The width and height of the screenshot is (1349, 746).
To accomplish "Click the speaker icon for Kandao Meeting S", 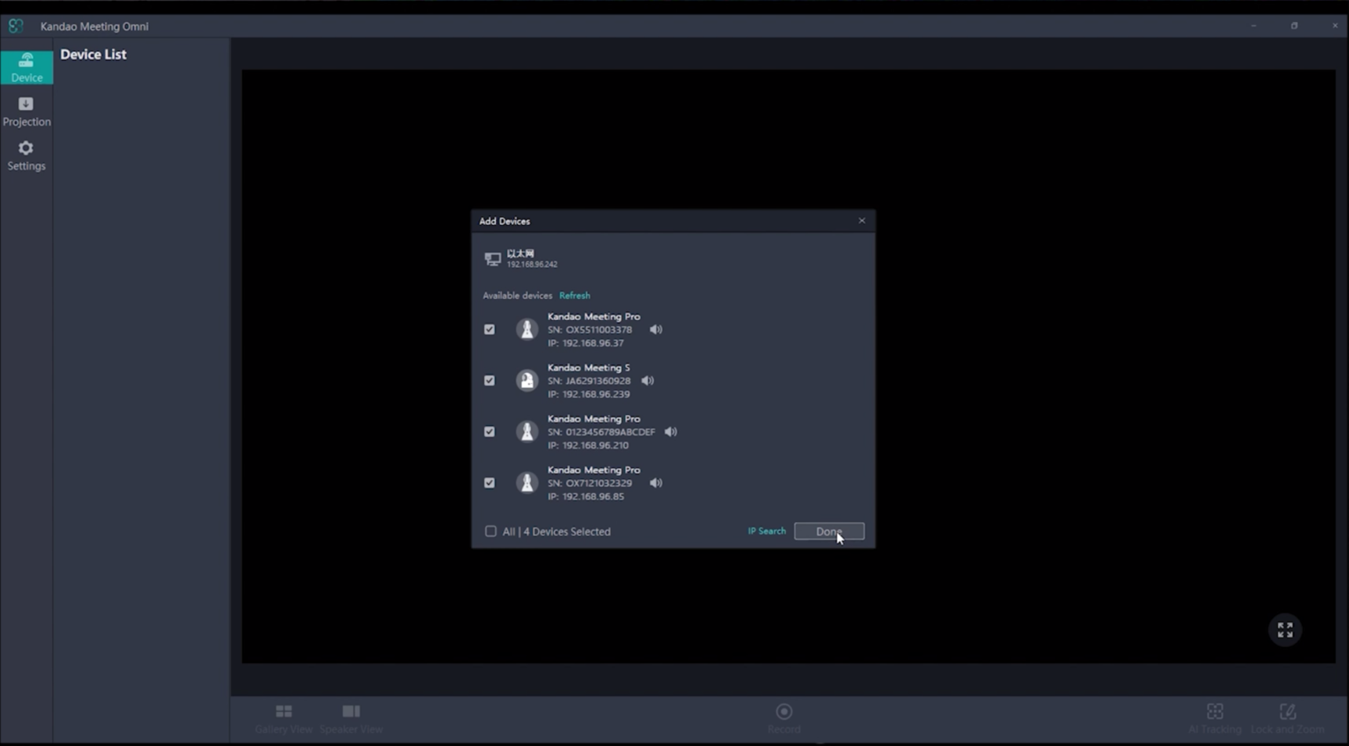I will click(648, 380).
